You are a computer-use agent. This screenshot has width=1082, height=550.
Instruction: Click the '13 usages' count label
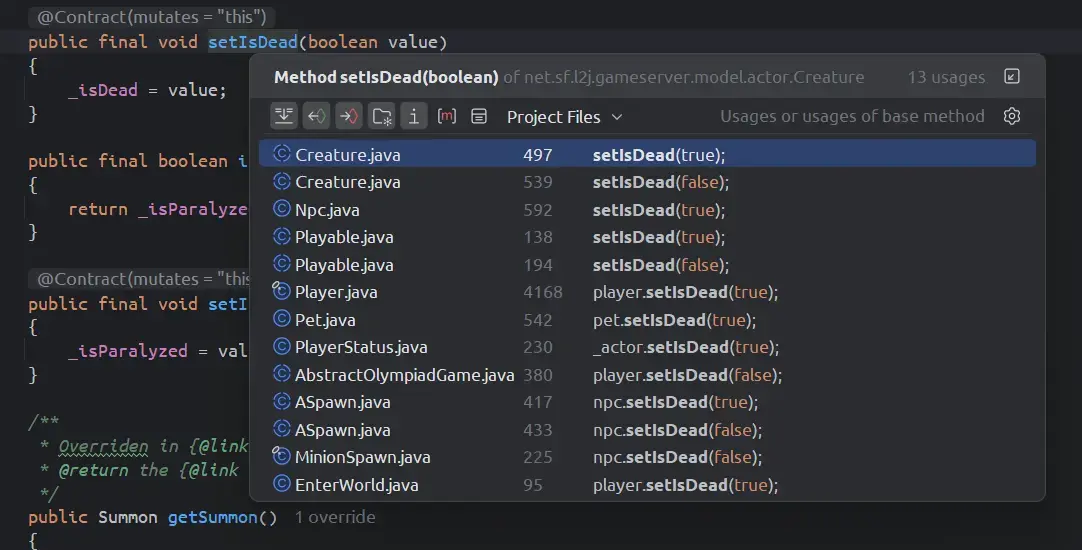[x=946, y=77]
